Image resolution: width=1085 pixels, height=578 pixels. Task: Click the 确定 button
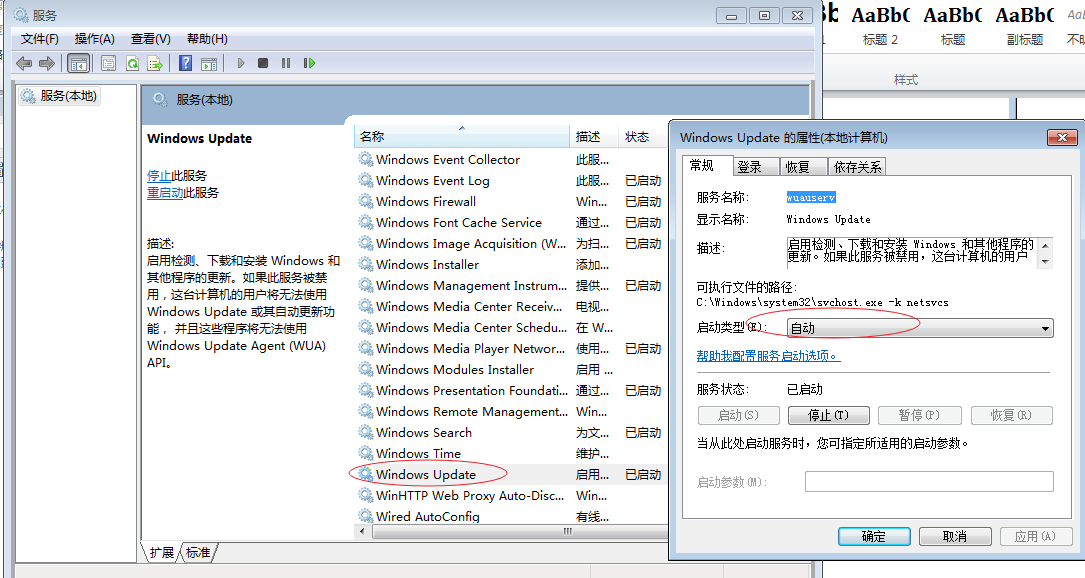coord(874,536)
